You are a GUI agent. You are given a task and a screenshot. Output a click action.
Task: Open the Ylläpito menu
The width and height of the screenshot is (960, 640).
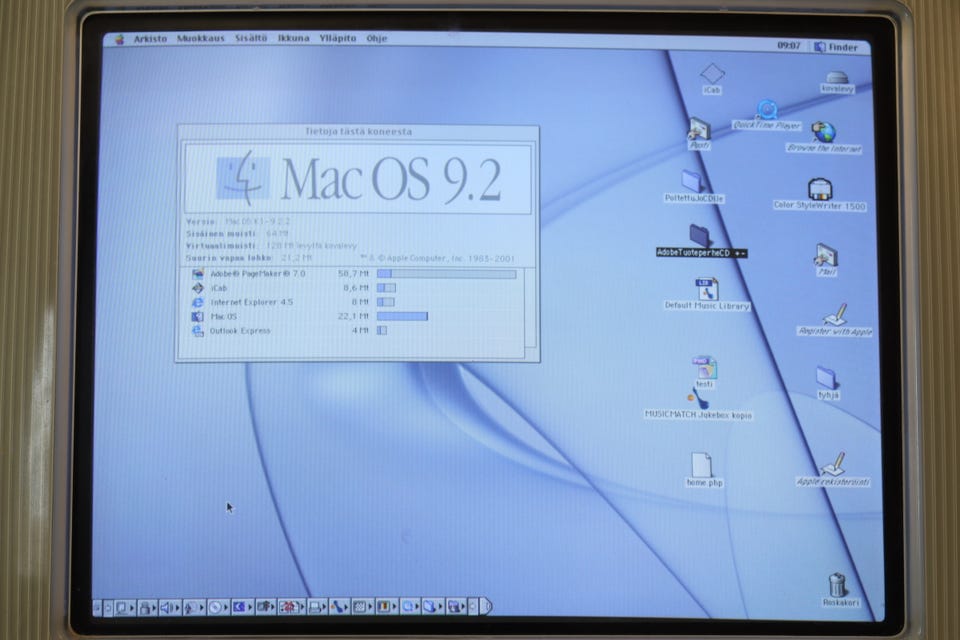pos(337,38)
